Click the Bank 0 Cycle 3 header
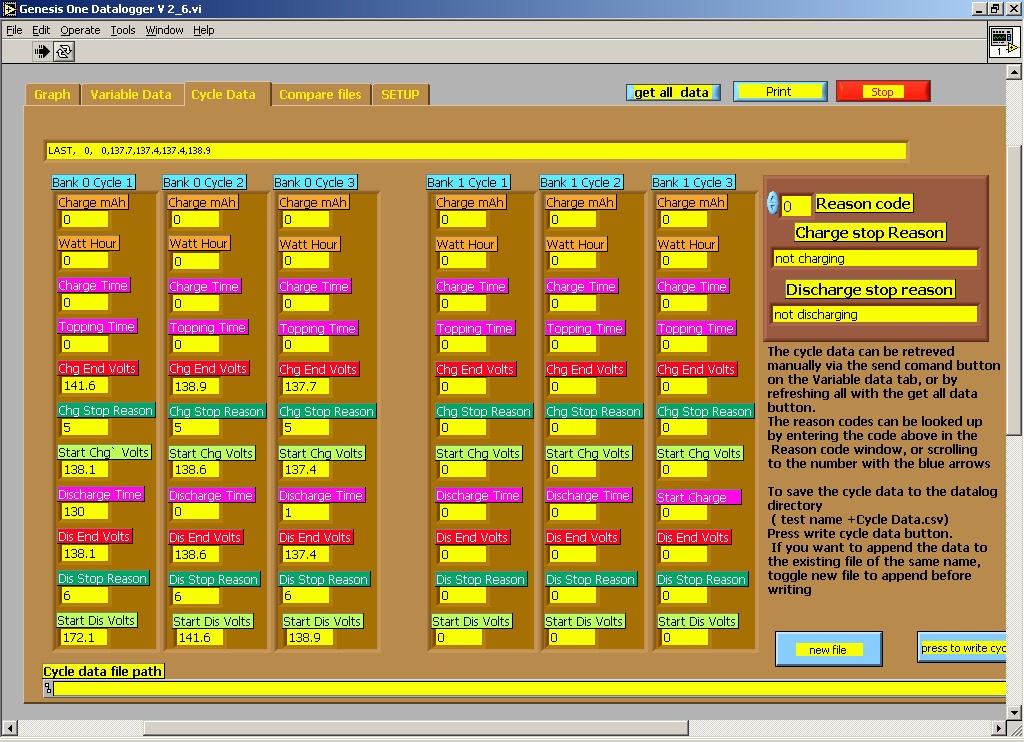Image resolution: width=1024 pixels, height=742 pixels. point(315,183)
